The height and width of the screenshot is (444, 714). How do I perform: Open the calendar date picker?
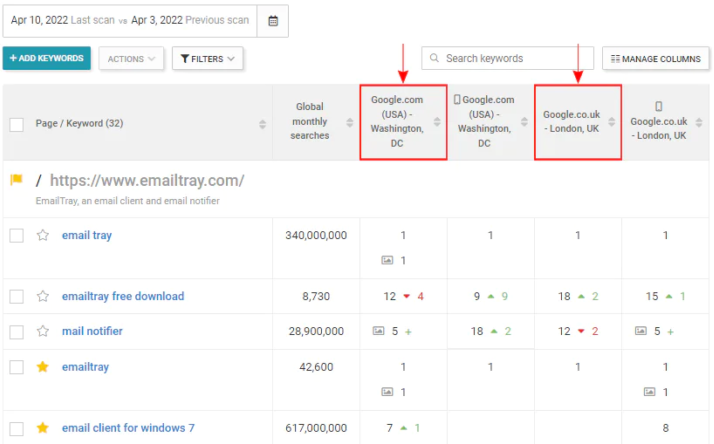click(273, 20)
